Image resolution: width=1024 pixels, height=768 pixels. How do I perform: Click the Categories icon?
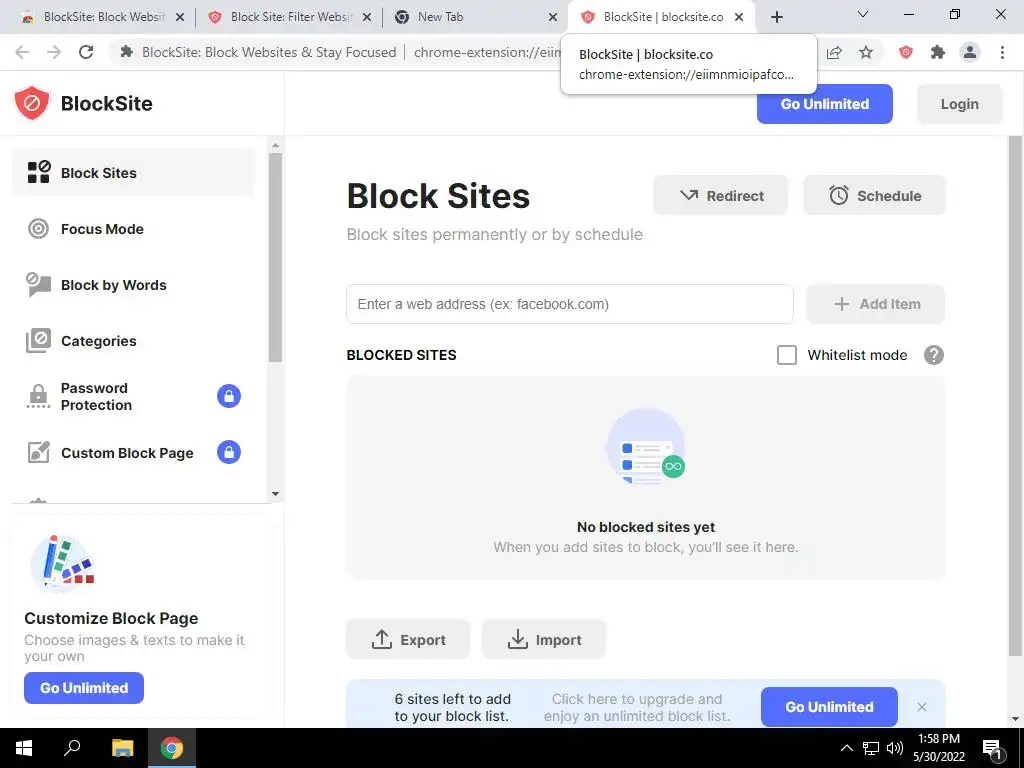tap(39, 341)
